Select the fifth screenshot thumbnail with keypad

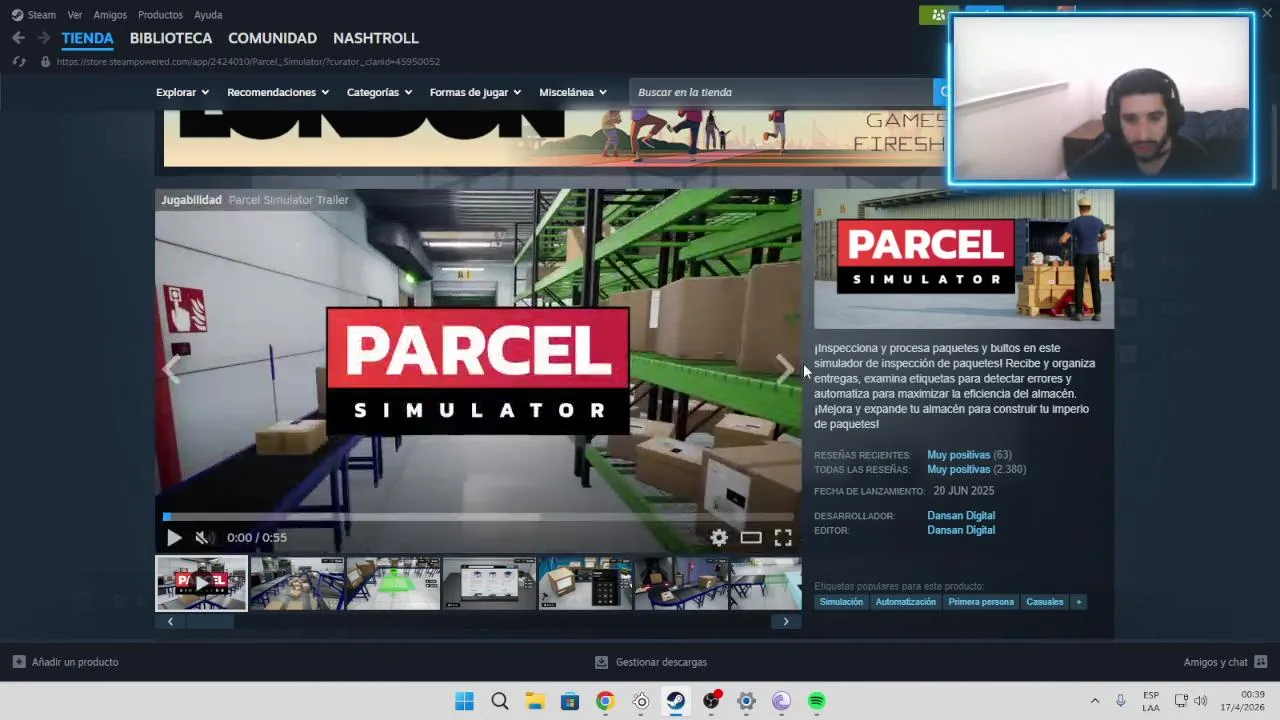pos(585,583)
